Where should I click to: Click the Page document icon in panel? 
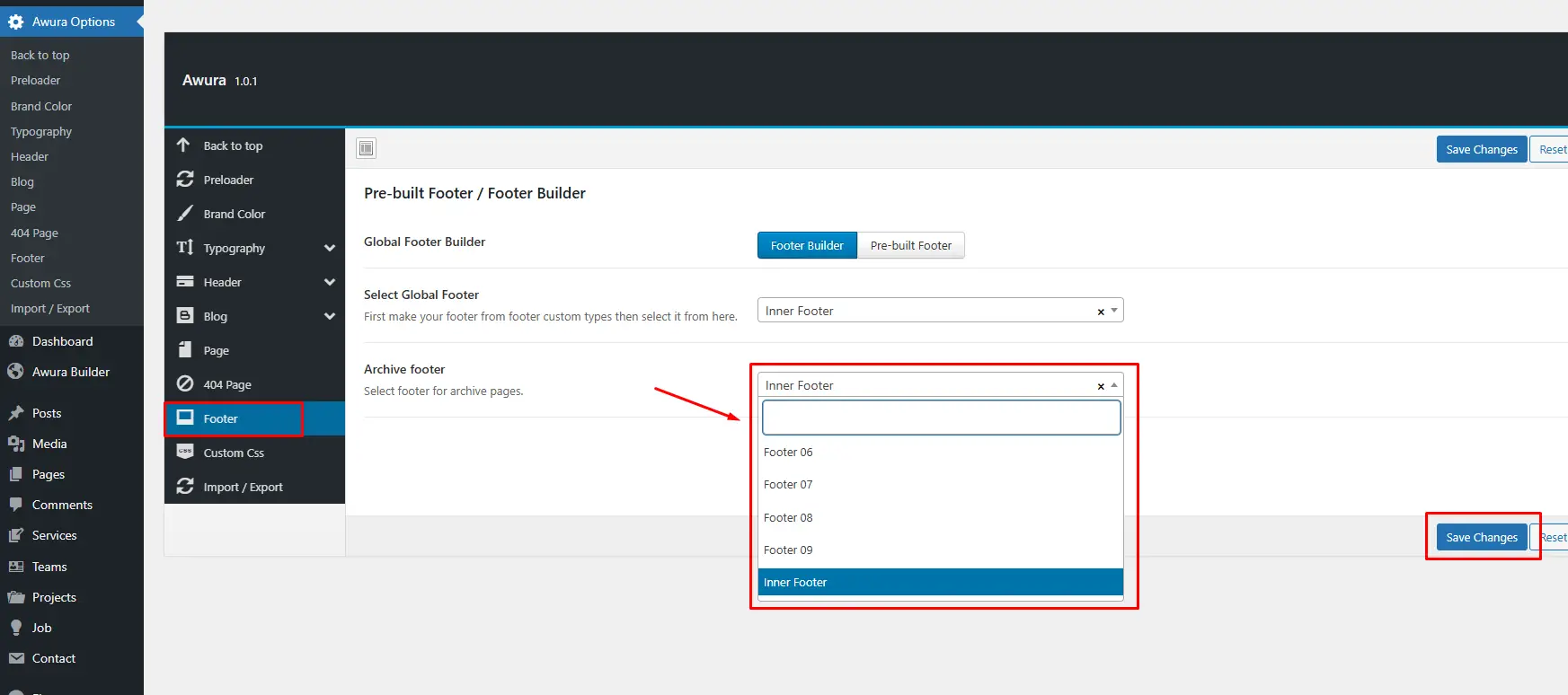(x=185, y=350)
